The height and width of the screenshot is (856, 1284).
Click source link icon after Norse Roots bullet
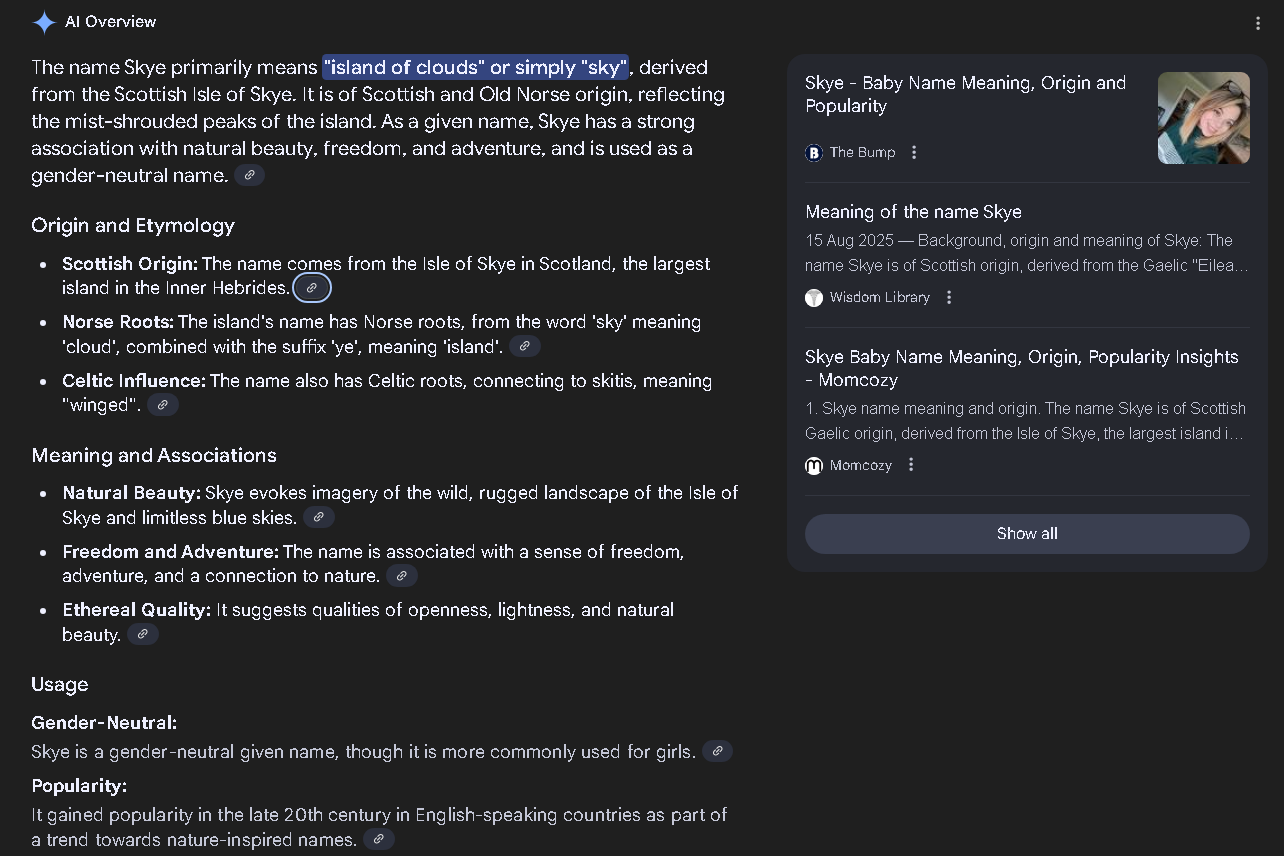pos(525,346)
